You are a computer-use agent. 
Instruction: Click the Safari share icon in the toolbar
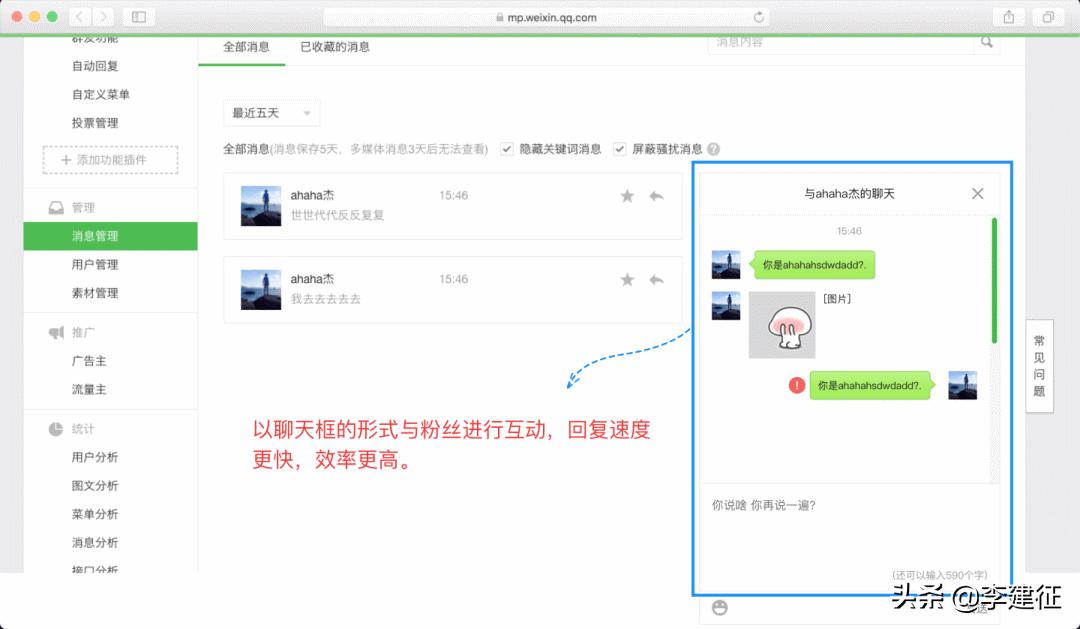(x=1010, y=16)
